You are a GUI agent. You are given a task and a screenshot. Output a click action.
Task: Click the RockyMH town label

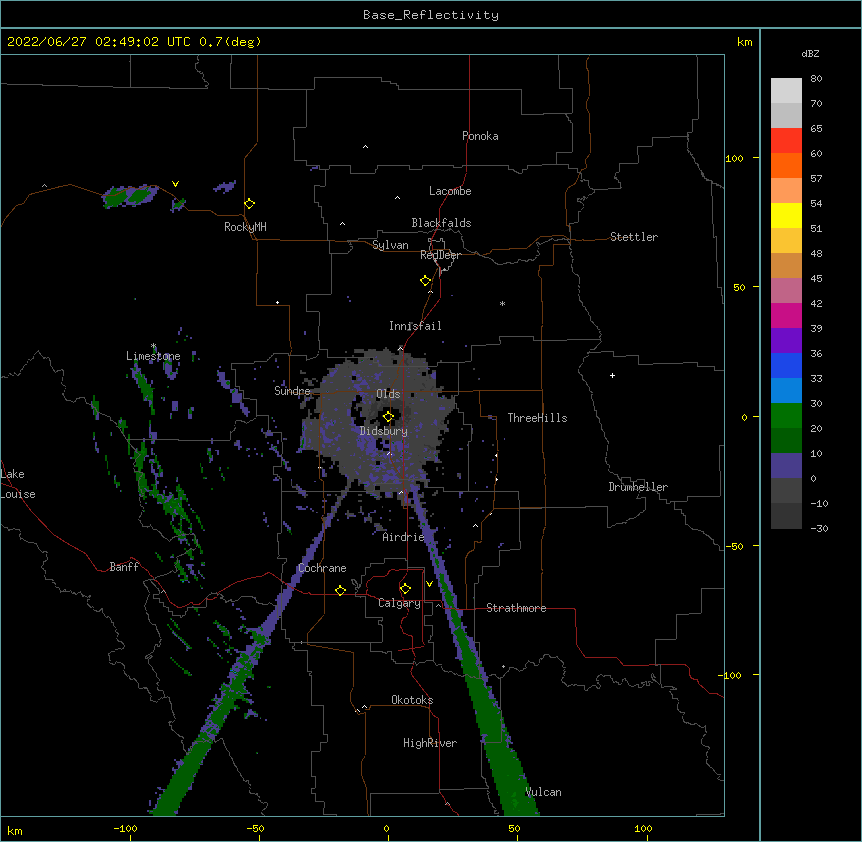pos(245,227)
